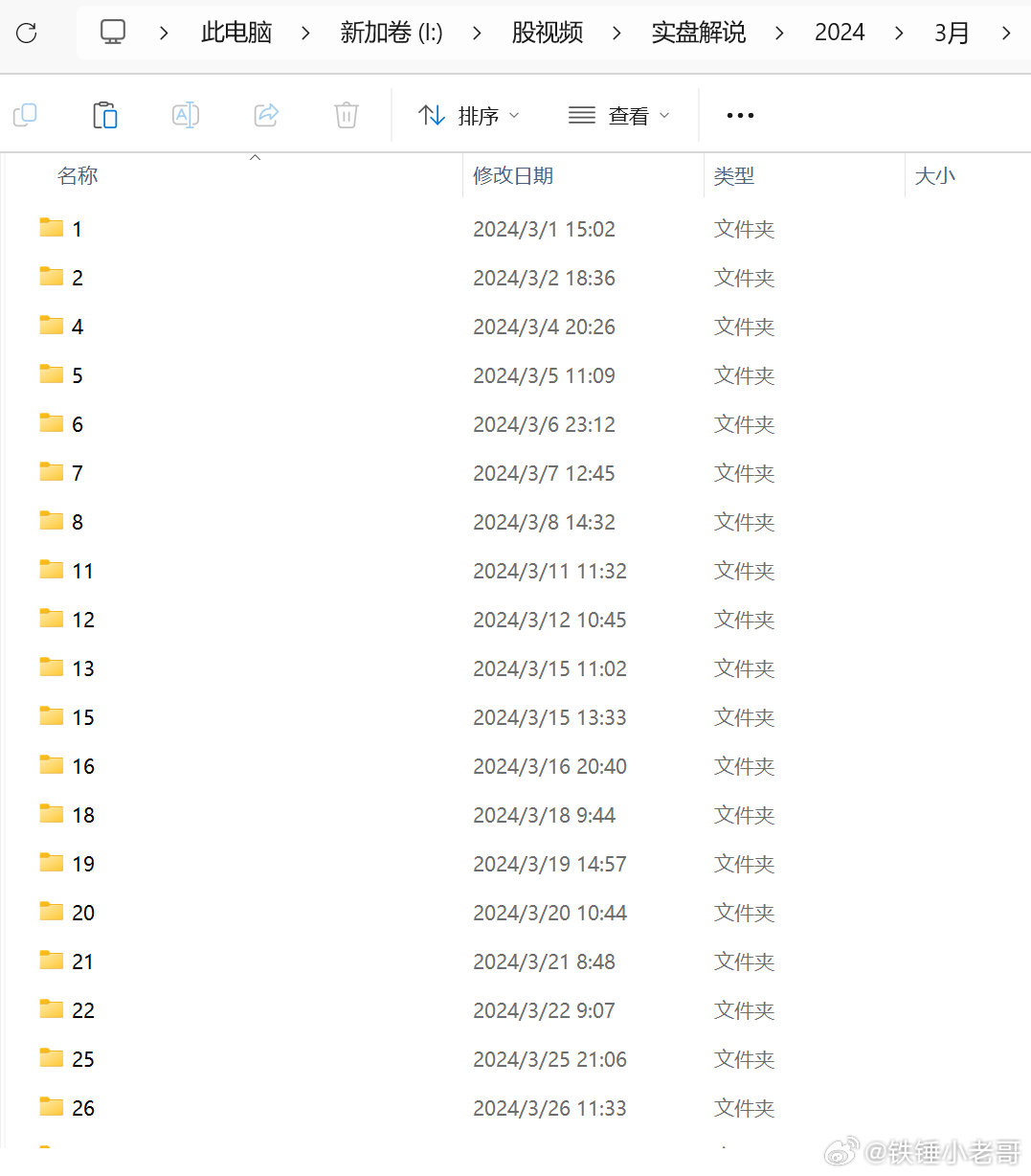Sort by 类型 column header

(x=734, y=175)
